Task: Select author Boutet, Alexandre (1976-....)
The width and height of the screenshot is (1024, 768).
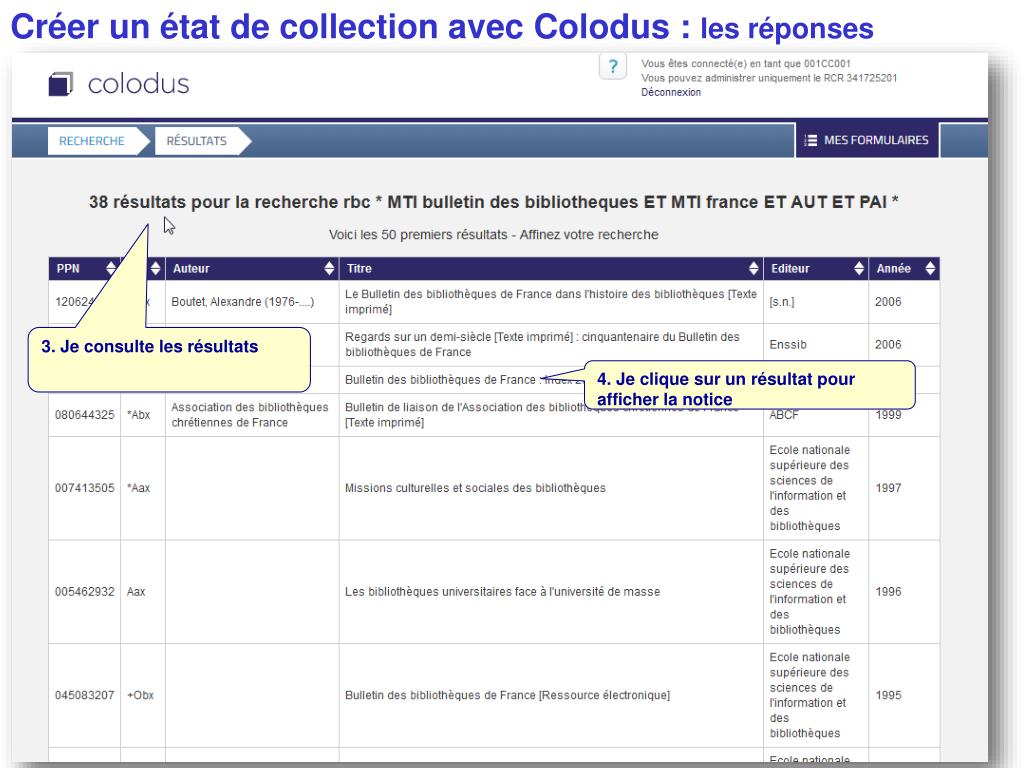Action: 243,302
